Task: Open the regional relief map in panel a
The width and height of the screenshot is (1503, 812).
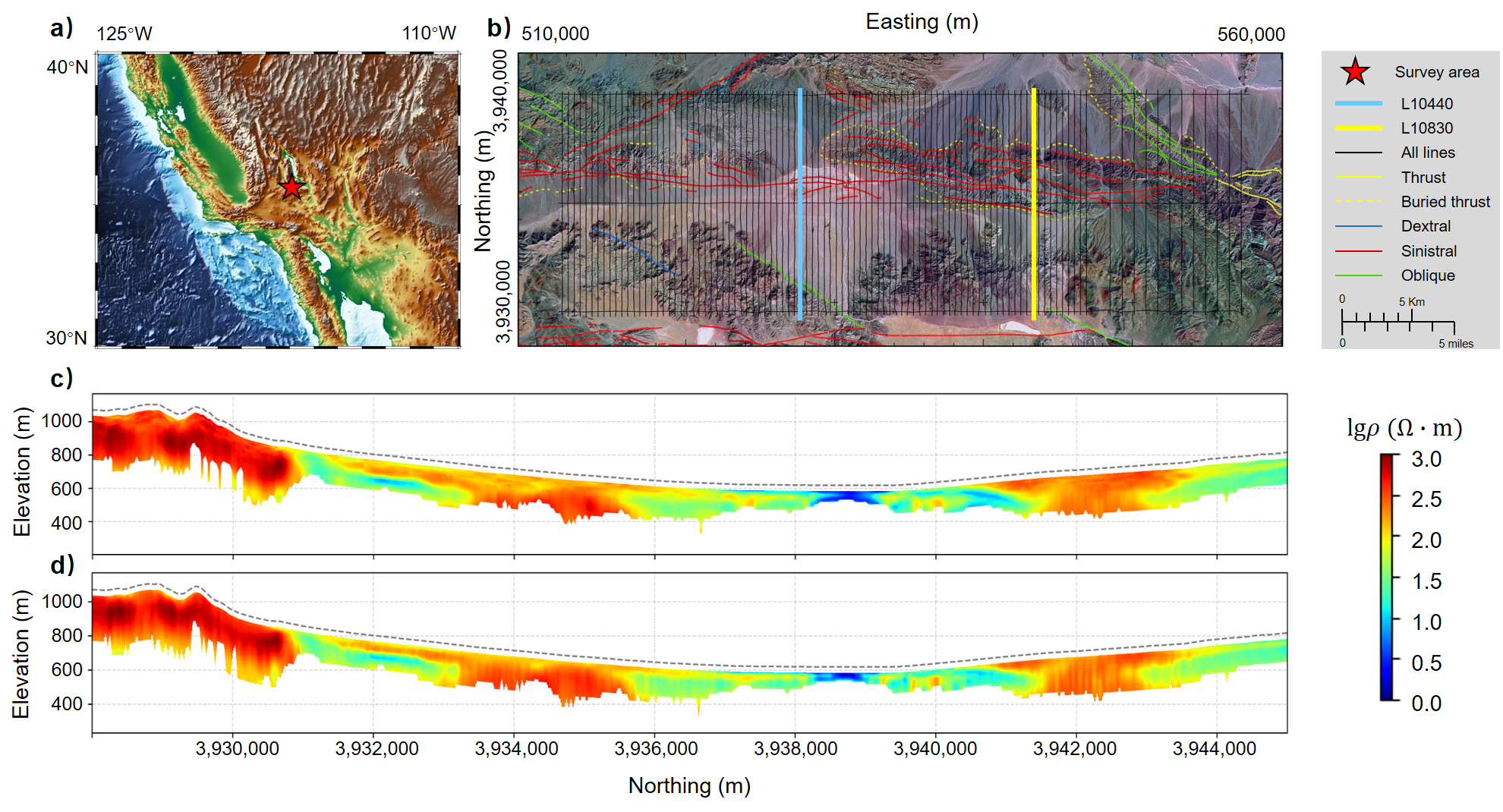Action: coord(278,200)
